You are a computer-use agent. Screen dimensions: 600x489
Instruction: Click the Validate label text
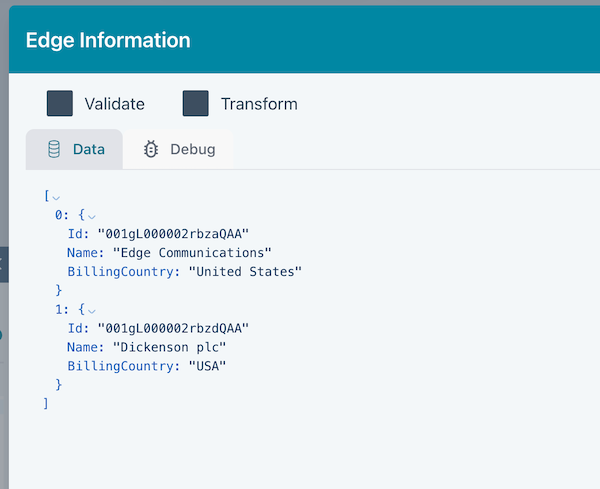pyautogui.click(x=114, y=104)
